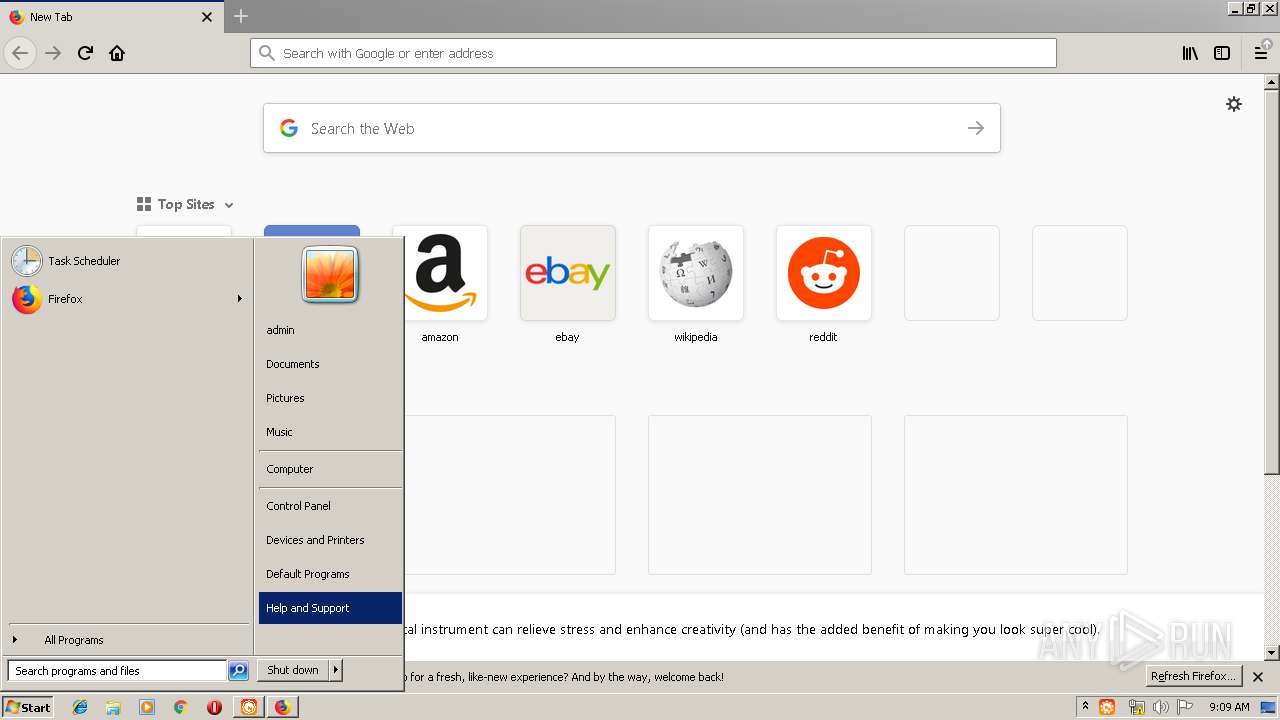This screenshot has height=720, width=1280.
Task: Click the user account picture in Start menu
Action: (330, 275)
